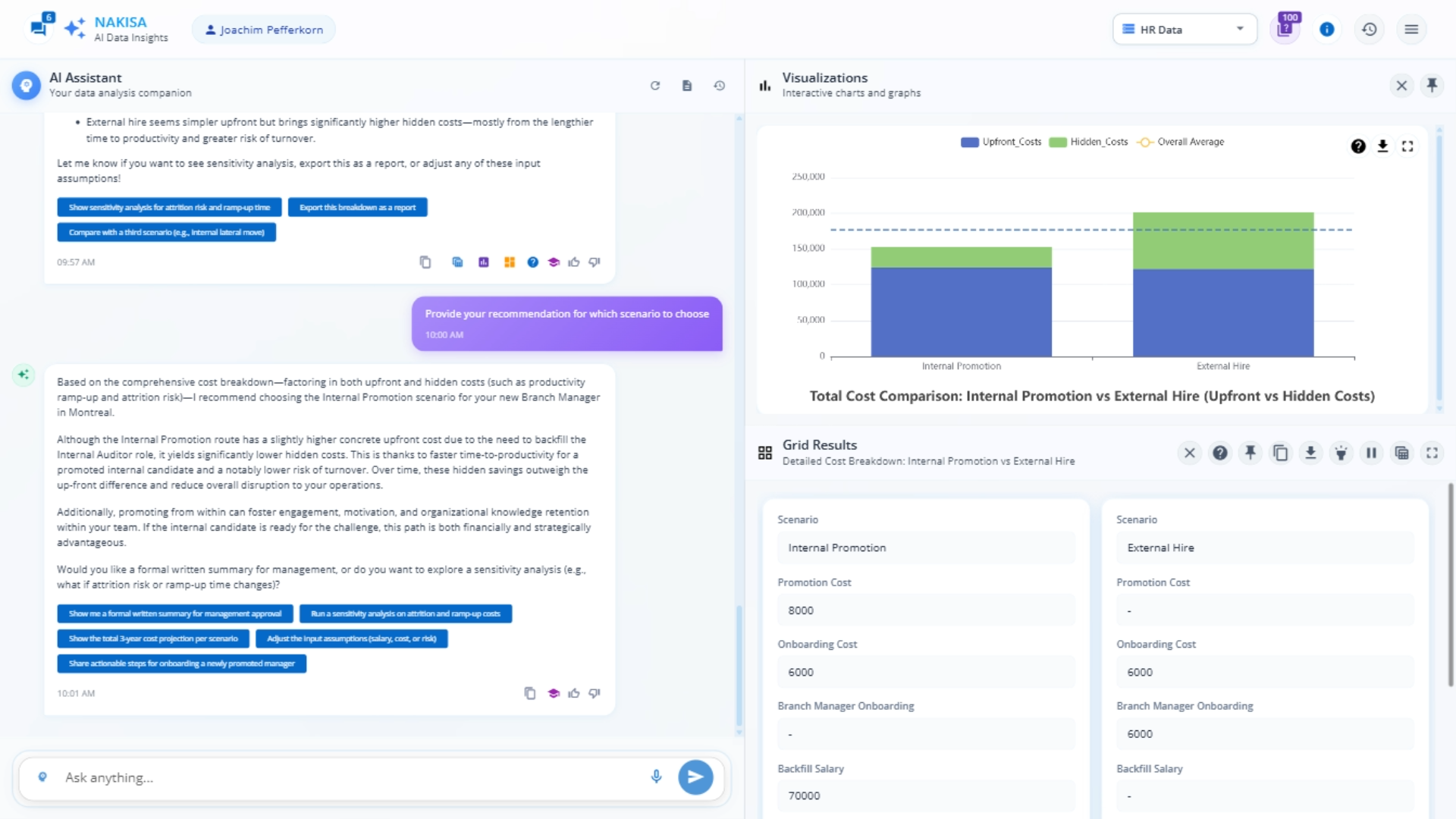
Task: Open Joachim Pefferkorn user chip
Action: coord(264,30)
